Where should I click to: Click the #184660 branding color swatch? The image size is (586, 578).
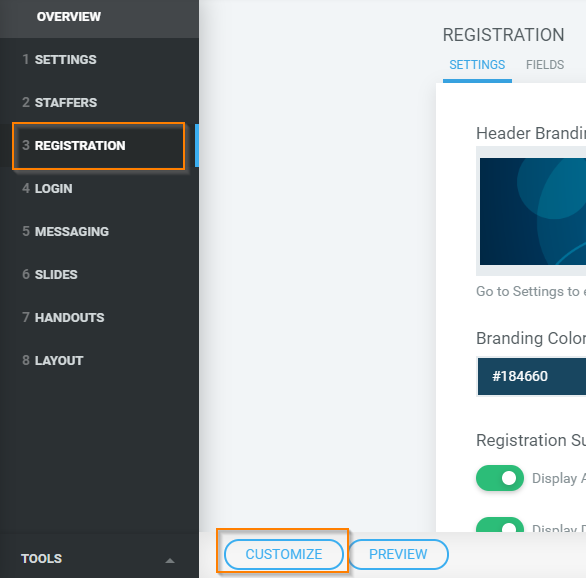[x=532, y=376]
